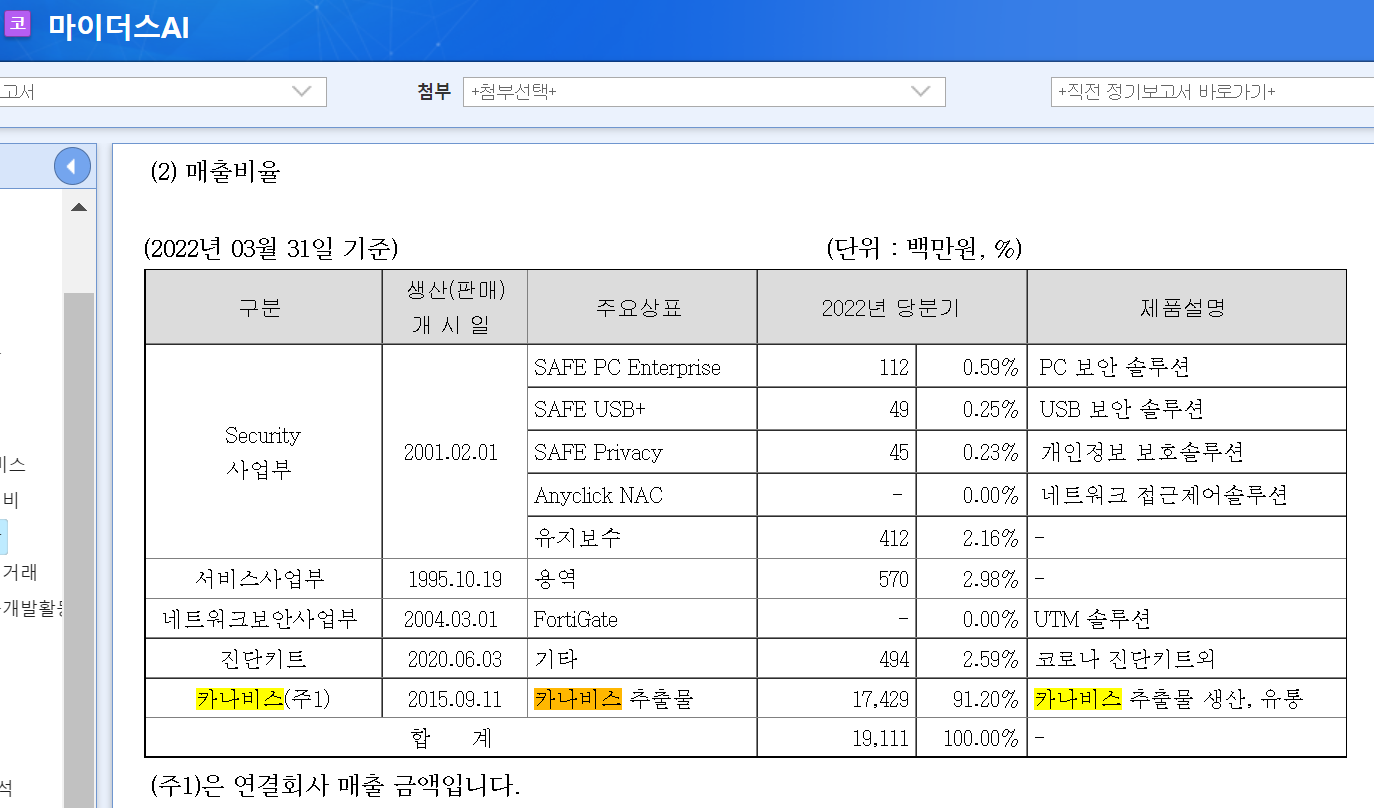This screenshot has width=1374, height=808.
Task: Click the 서비스사업부 cell
Action: tap(263, 578)
